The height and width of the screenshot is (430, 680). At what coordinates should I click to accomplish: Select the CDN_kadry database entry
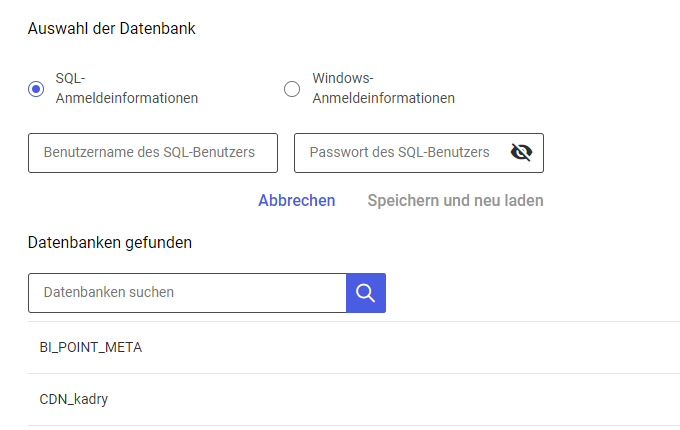[354, 399]
